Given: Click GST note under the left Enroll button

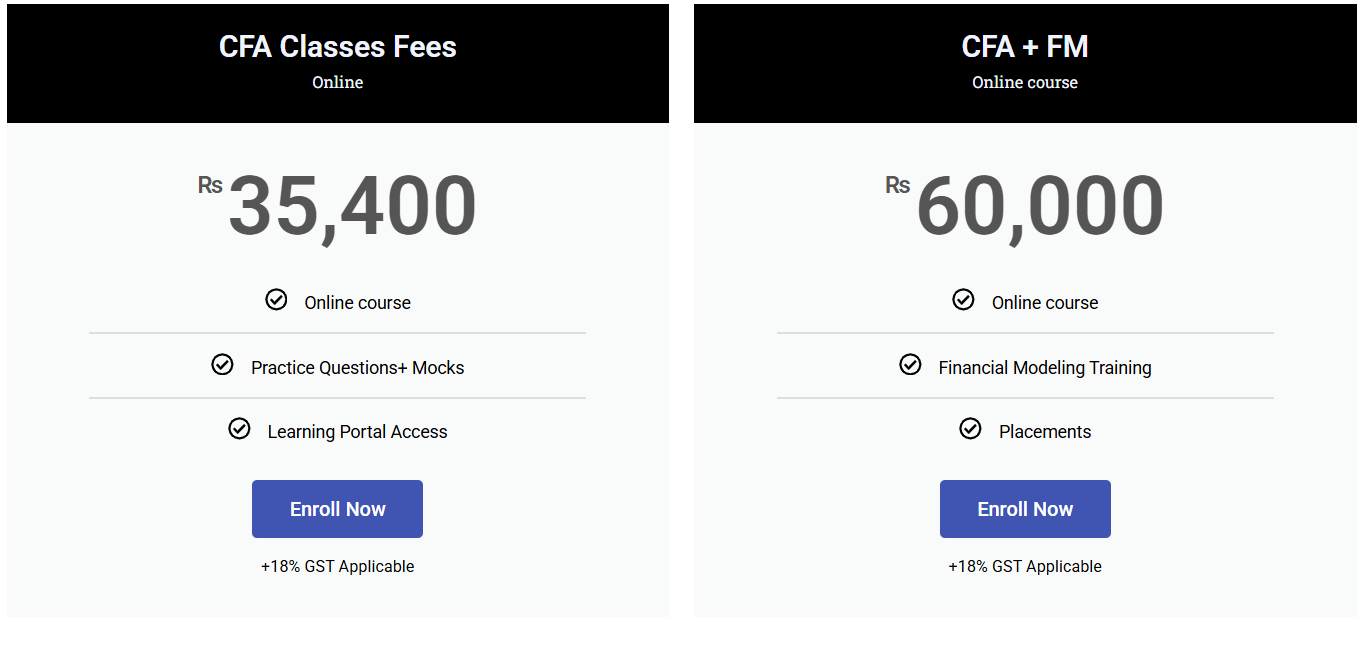Looking at the screenshot, I should tap(338, 566).
